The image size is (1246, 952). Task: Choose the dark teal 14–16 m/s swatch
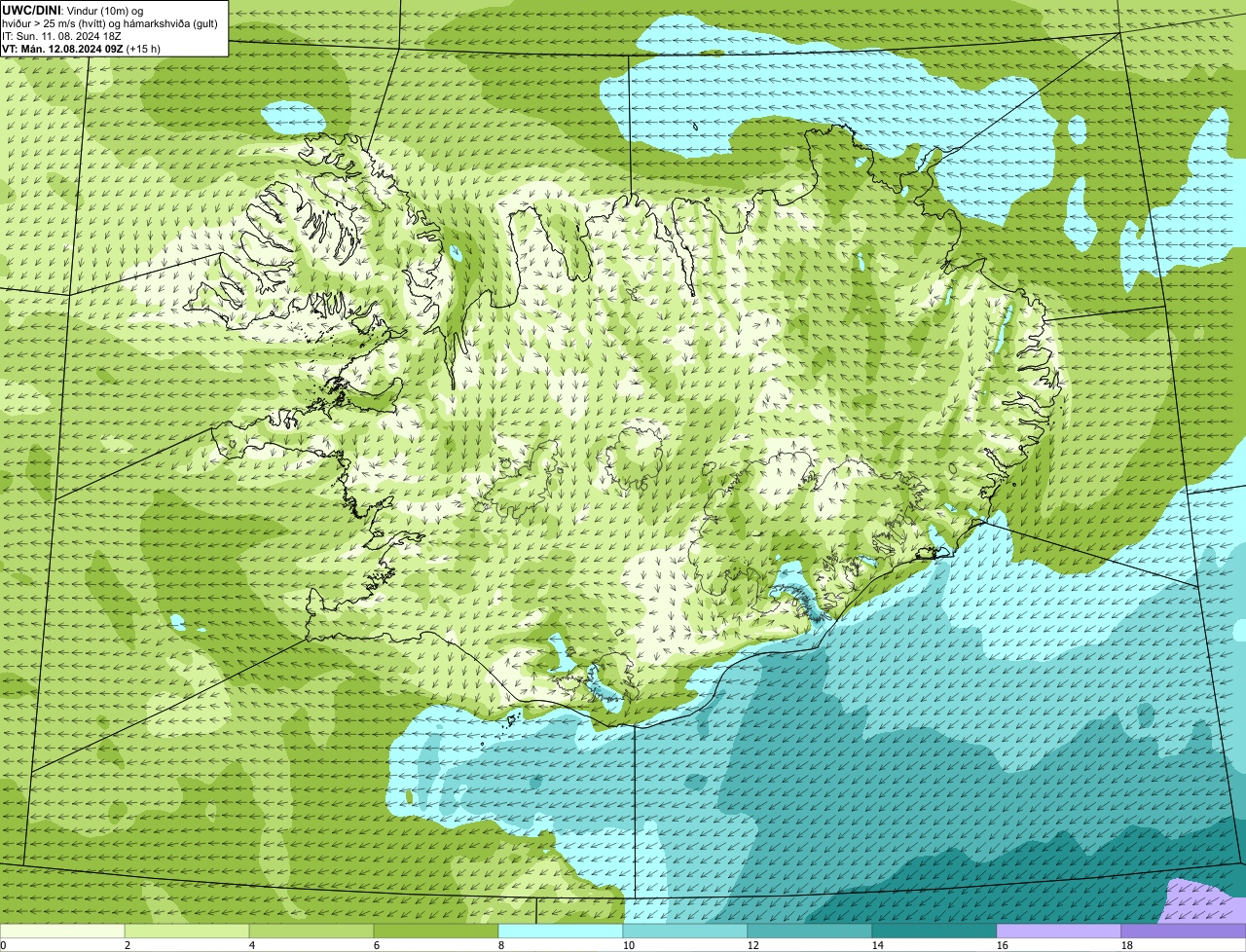pyautogui.click(x=934, y=931)
